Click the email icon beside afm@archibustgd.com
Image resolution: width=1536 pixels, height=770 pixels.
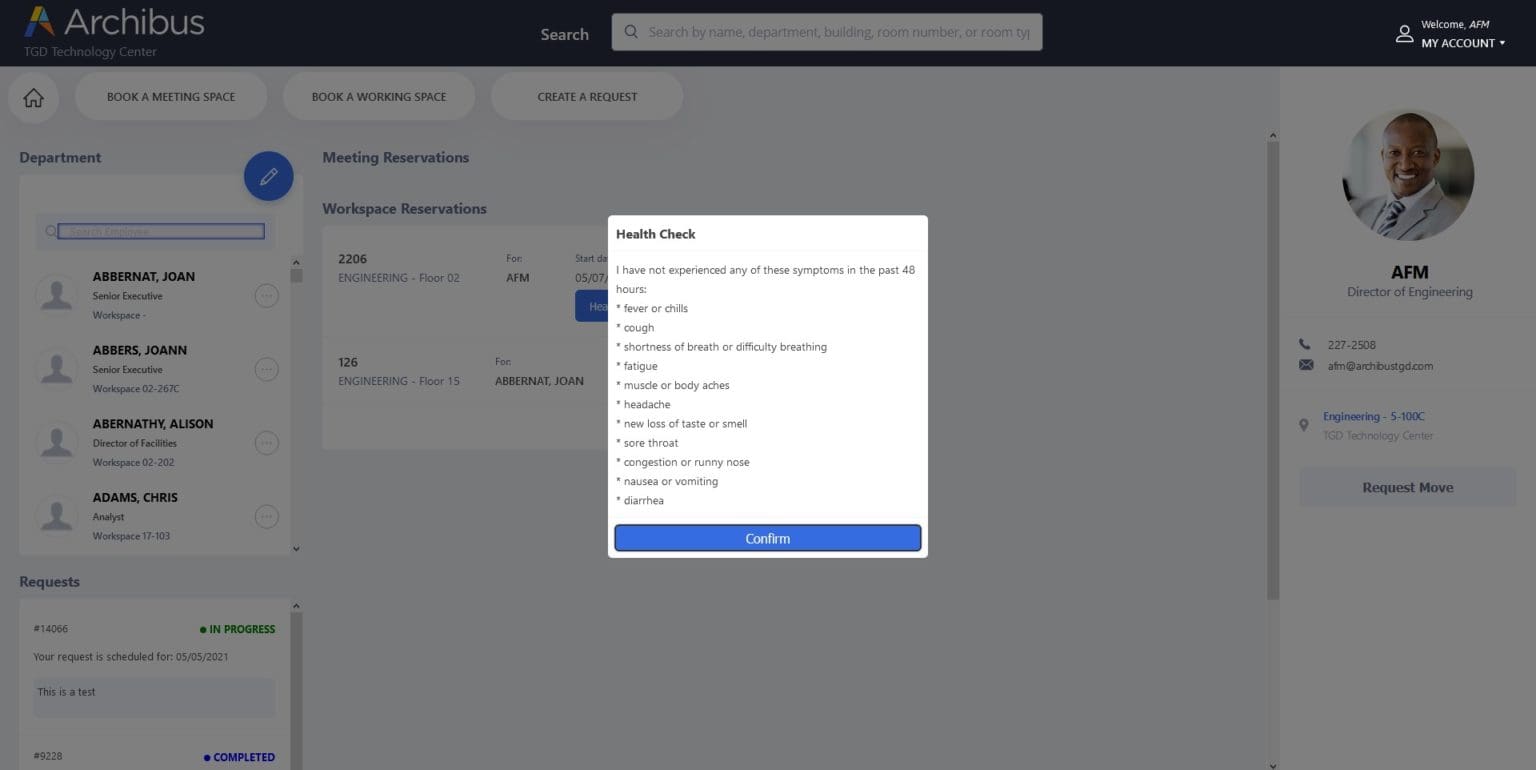point(1306,365)
